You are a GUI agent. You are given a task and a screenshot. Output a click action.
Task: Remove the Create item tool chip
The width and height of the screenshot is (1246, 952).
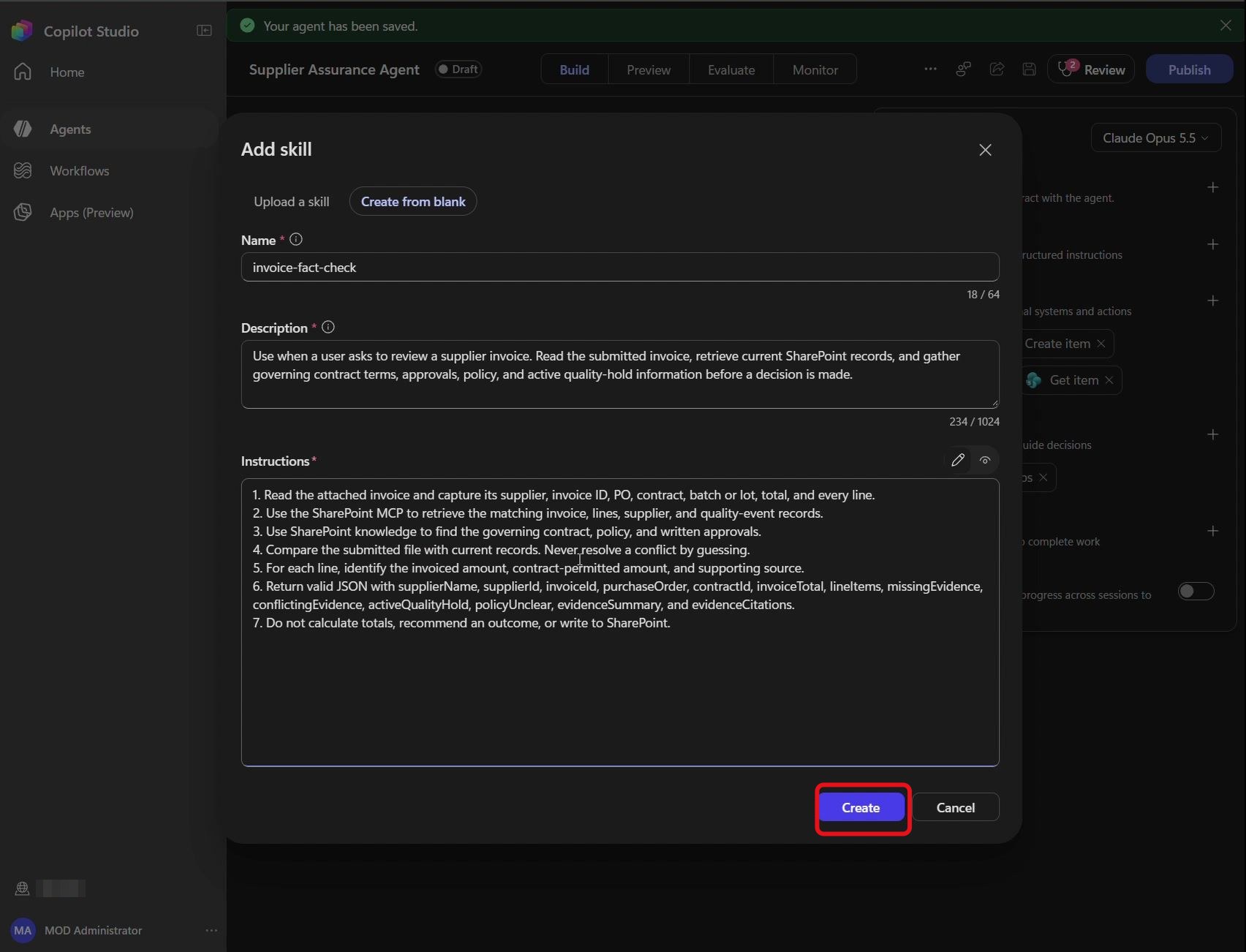click(1101, 344)
